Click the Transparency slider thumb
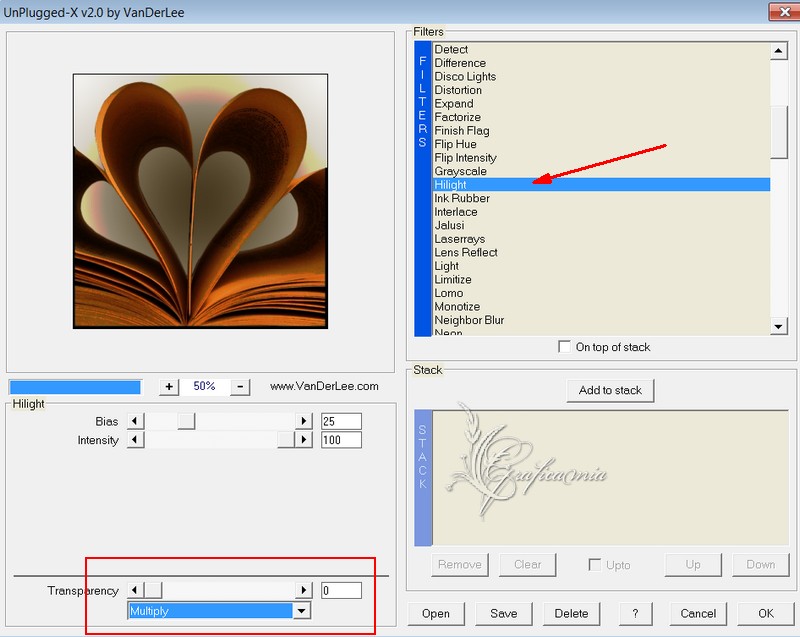Screen dimensions: 800x637 153,590
